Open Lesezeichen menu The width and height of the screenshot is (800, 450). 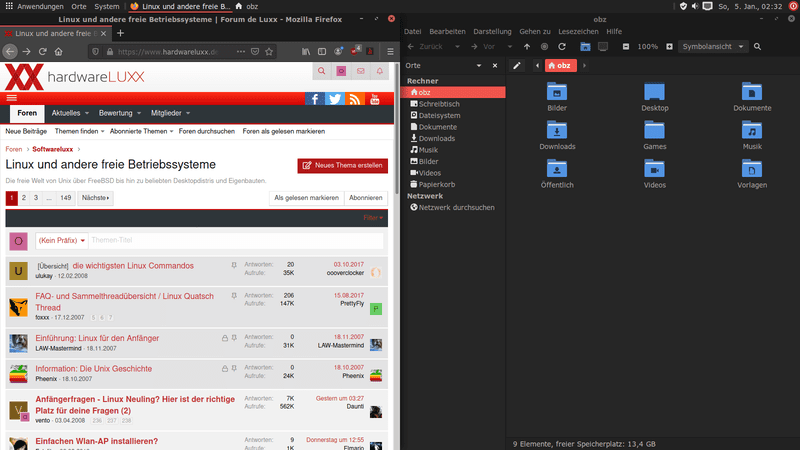pos(578,32)
